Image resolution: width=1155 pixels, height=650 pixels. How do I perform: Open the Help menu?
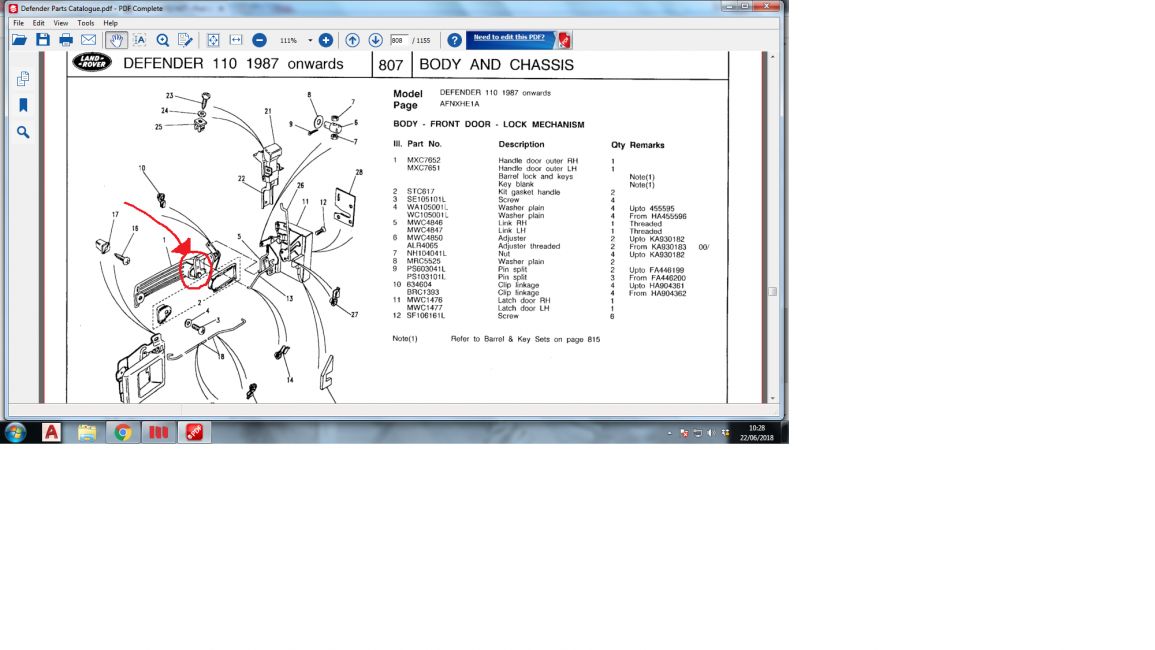pos(110,23)
